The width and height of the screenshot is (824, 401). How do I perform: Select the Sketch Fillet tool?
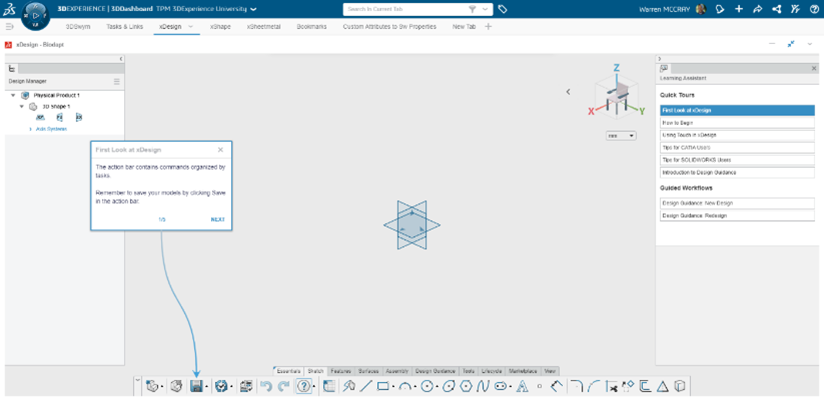pos(576,386)
